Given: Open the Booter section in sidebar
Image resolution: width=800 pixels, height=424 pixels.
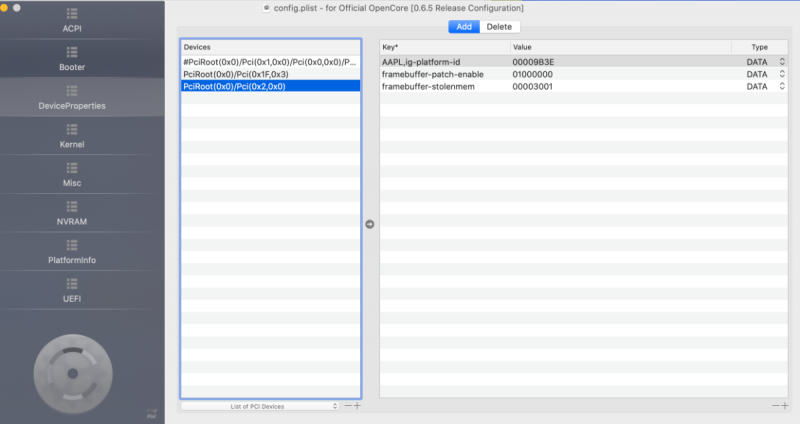Looking at the screenshot, I should pyautogui.click(x=72, y=59).
